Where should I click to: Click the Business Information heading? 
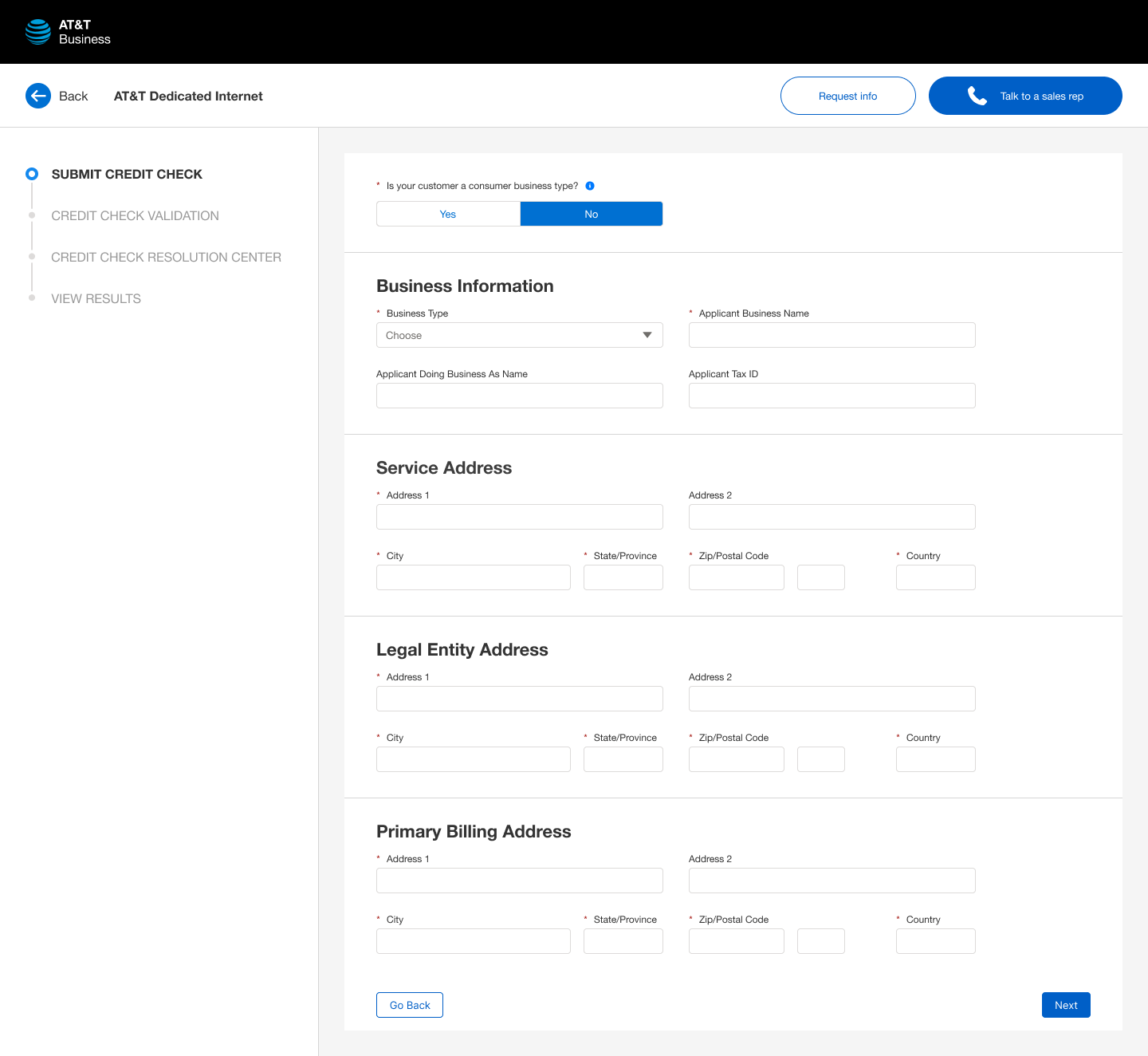pyautogui.click(x=465, y=286)
